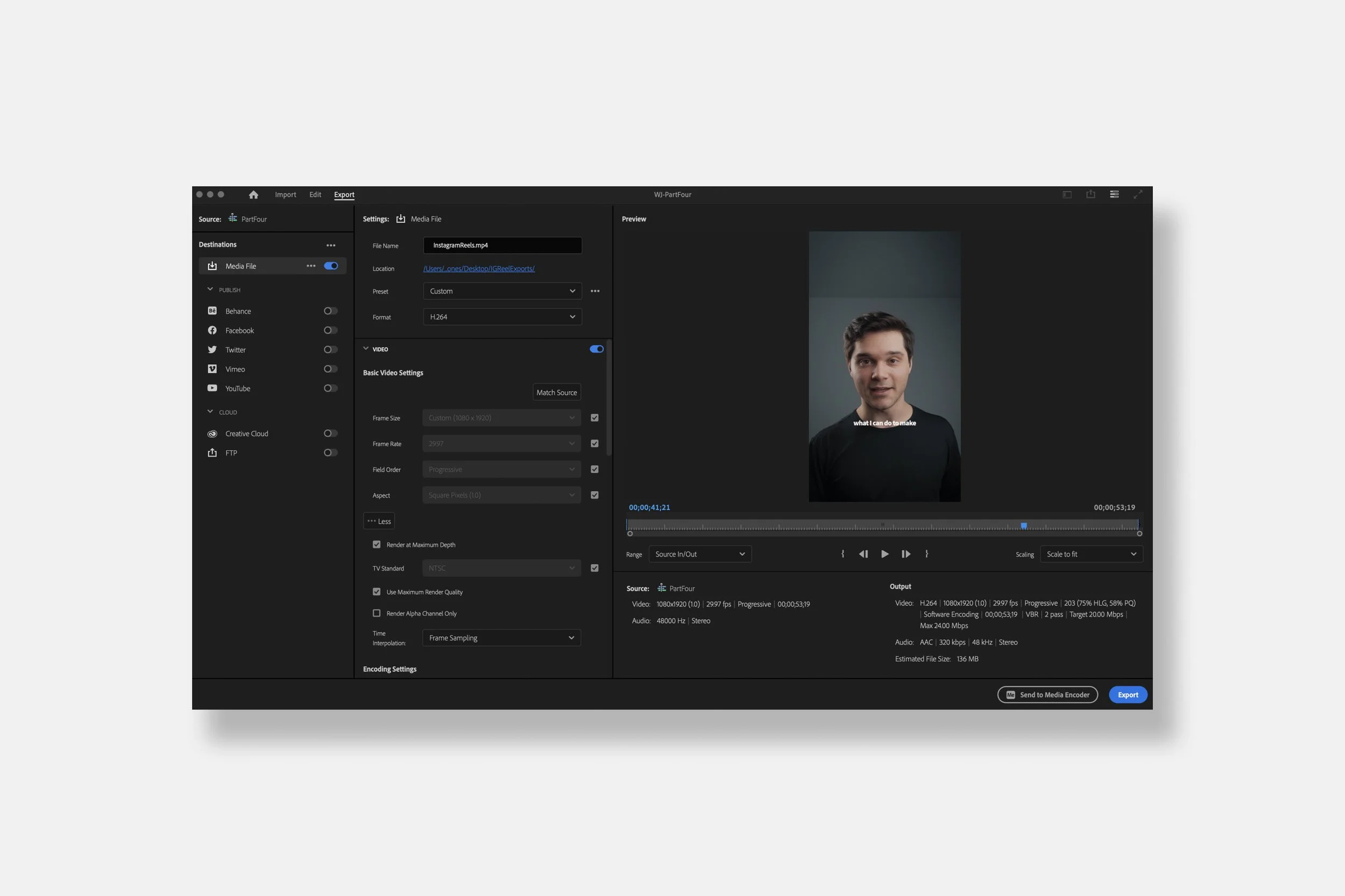Click the fullscreen preview icon
The width and height of the screenshot is (1345, 896).
coord(1137,194)
